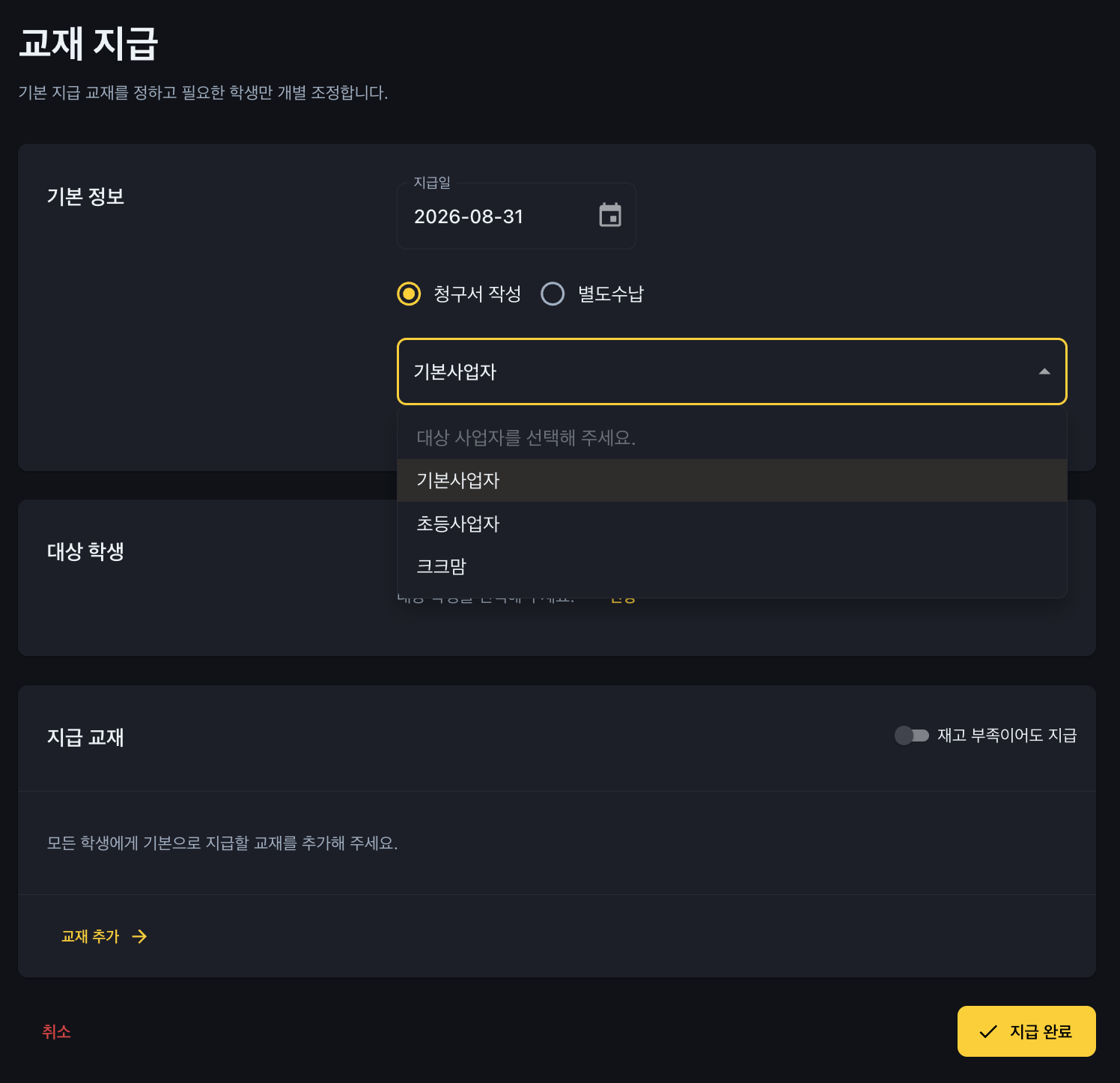Open the 기본사업자 business selector
This screenshot has width=1120, height=1083.
(731, 371)
